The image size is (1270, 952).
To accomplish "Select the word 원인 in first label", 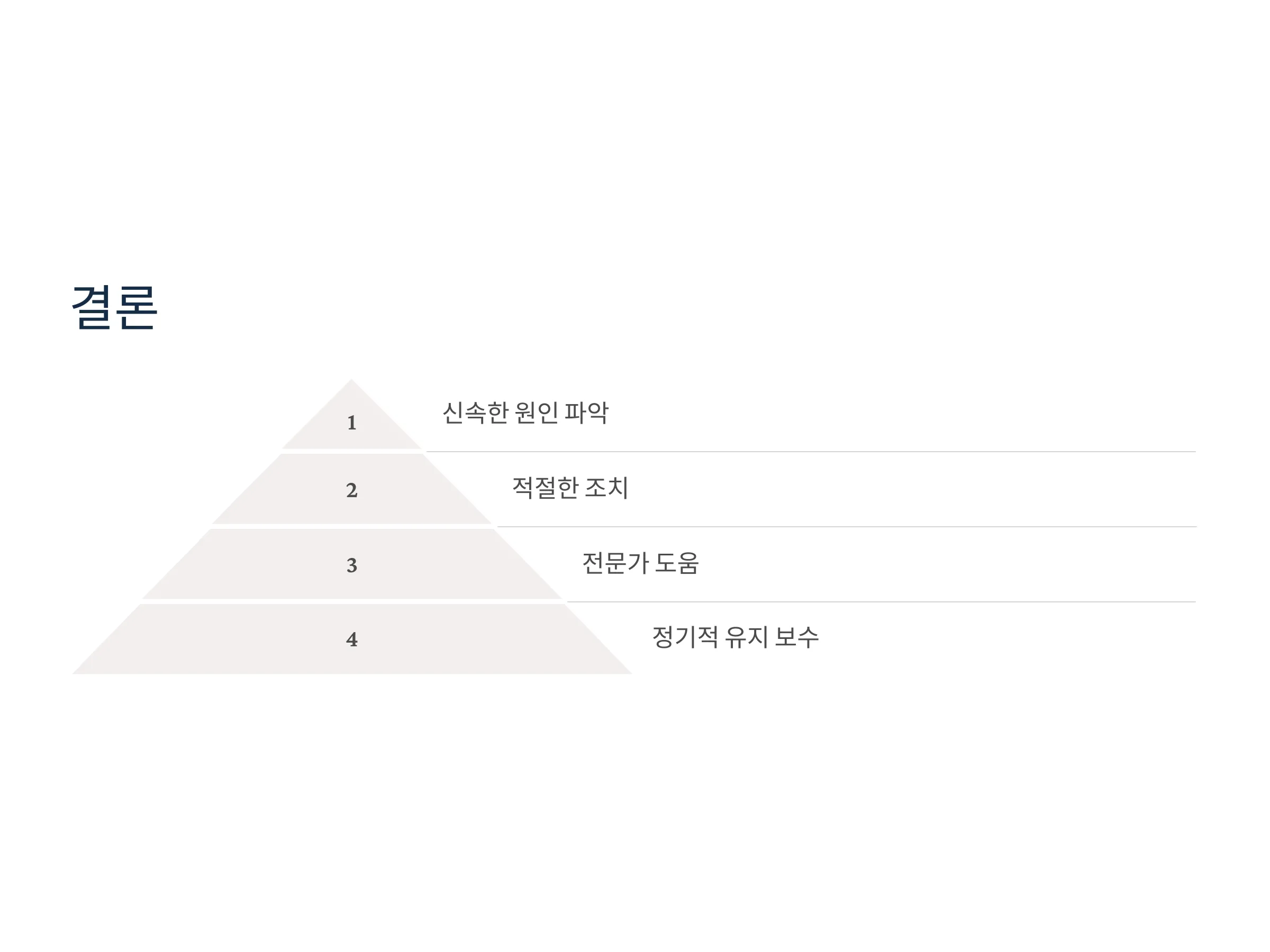I will coord(536,413).
